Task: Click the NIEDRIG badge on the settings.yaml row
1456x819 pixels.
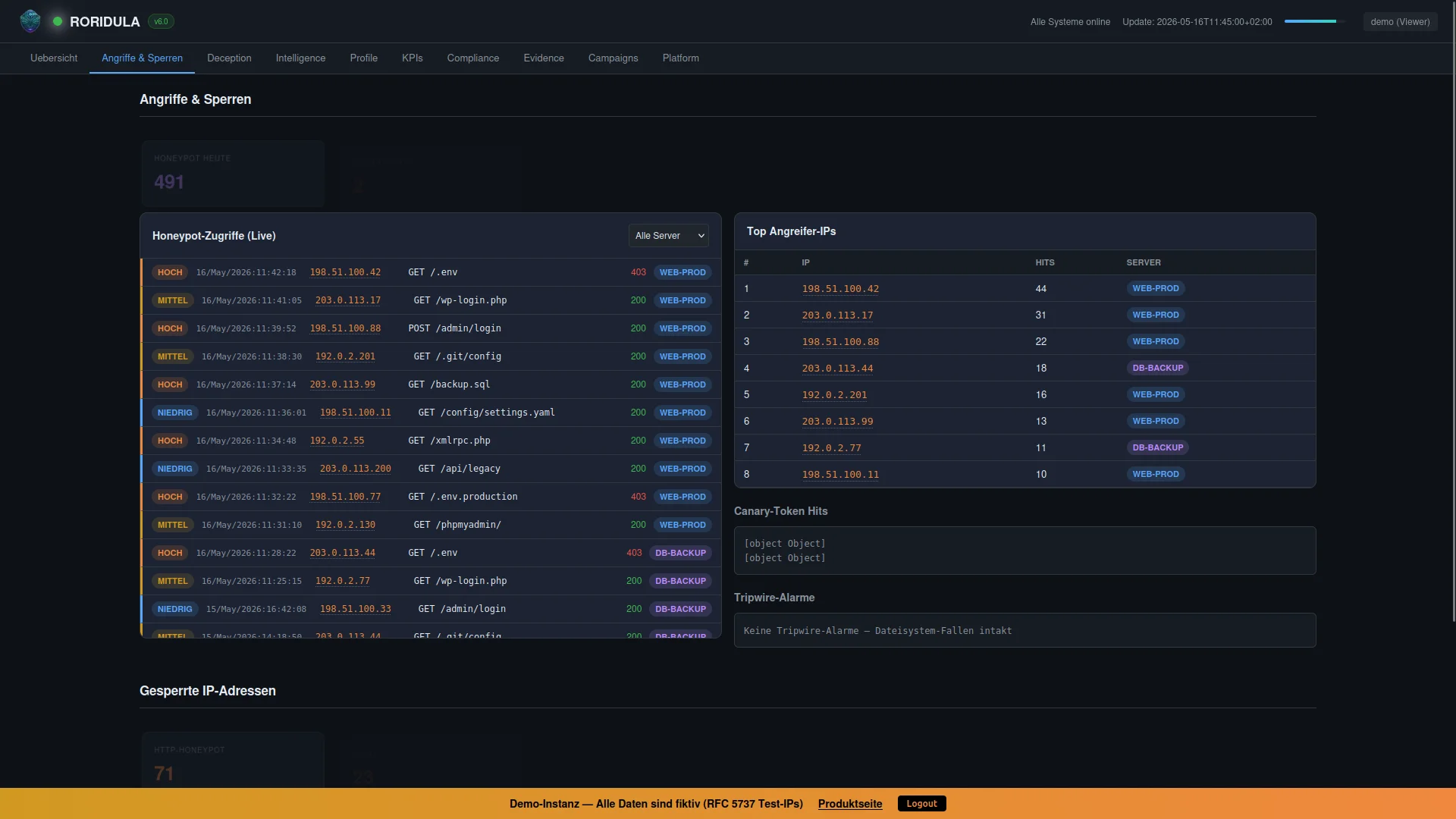Action: pyautogui.click(x=174, y=413)
